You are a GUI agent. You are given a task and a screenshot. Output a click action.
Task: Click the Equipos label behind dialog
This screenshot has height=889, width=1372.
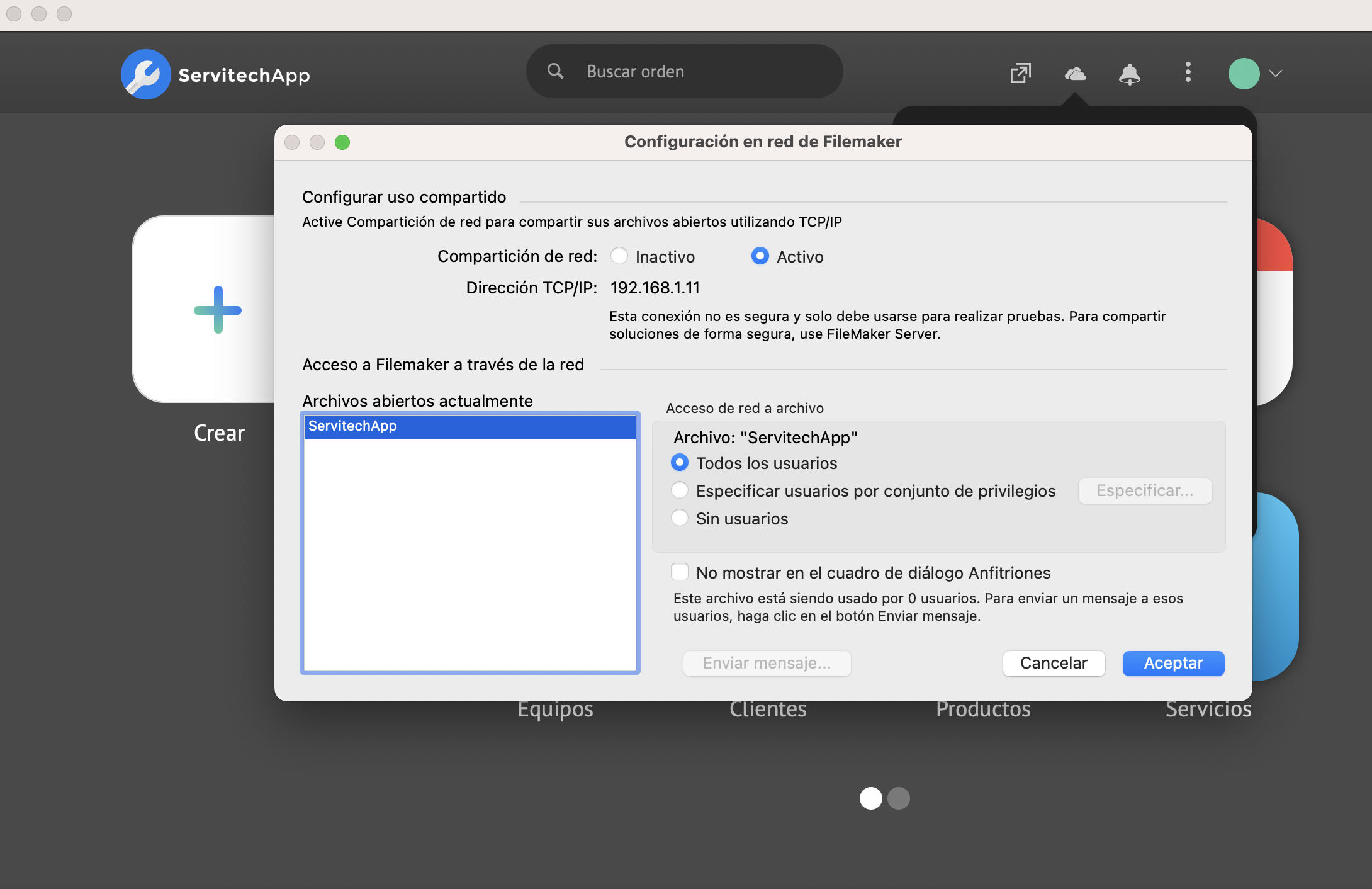point(555,710)
